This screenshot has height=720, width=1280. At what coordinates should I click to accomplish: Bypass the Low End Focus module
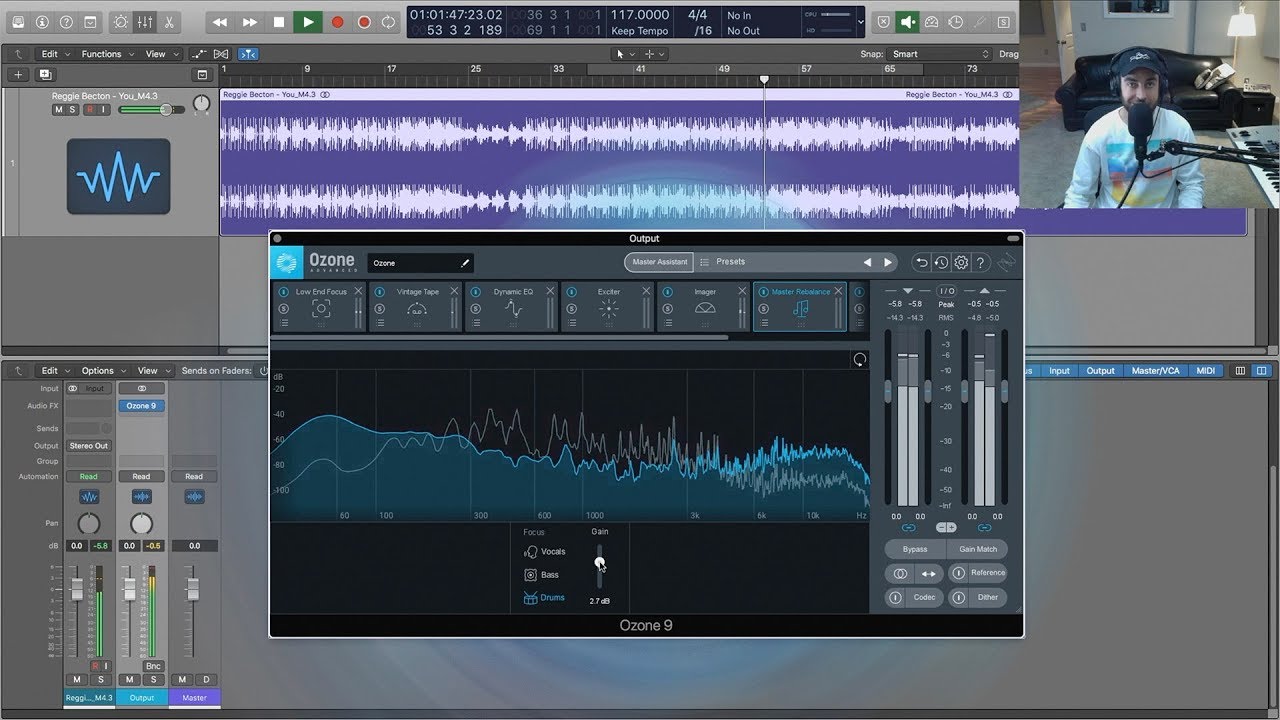click(x=284, y=292)
